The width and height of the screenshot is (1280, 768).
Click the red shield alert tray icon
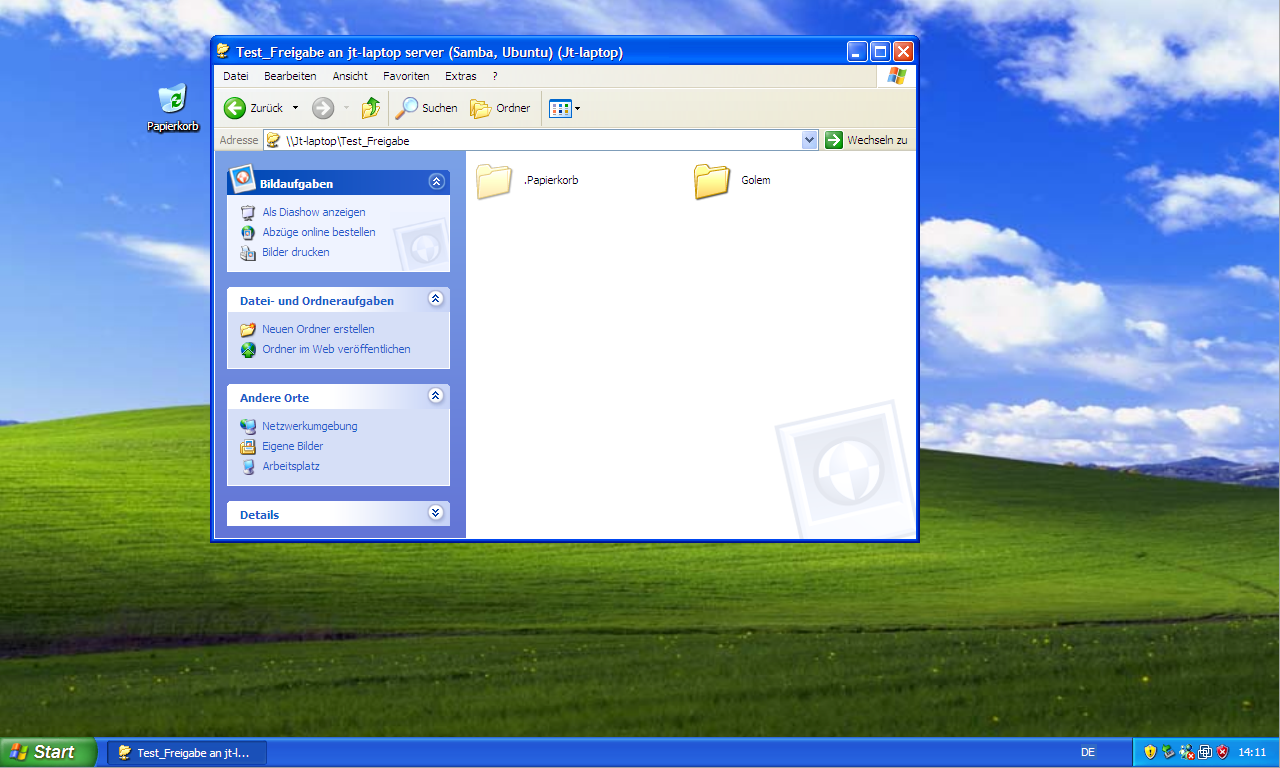coord(1222,752)
